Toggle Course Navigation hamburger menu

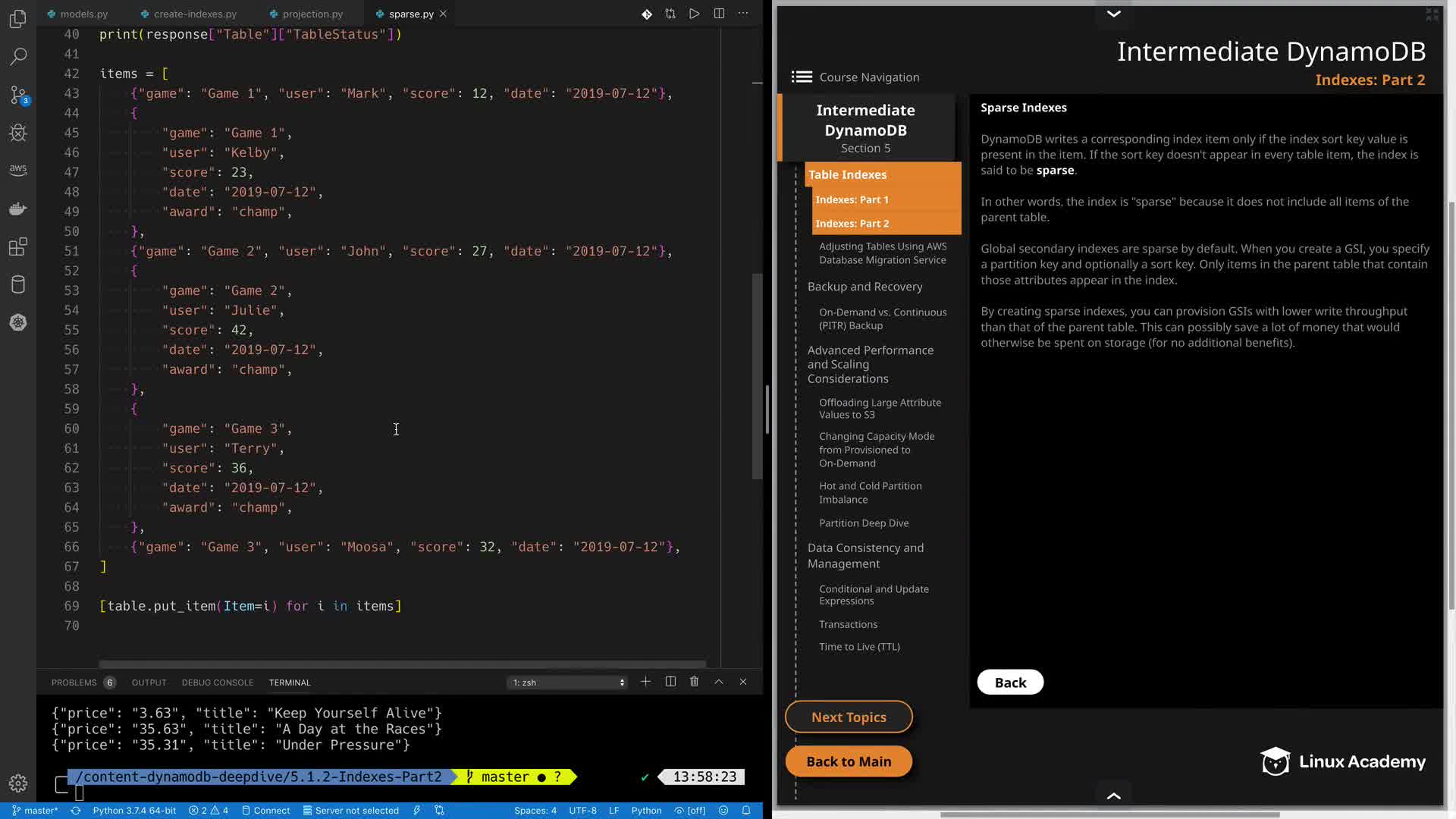[x=802, y=77]
